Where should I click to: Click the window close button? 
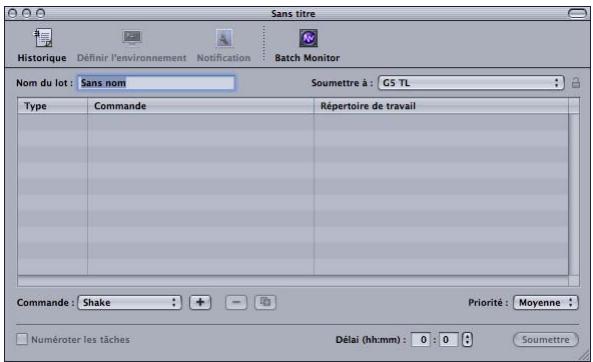(12, 14)
